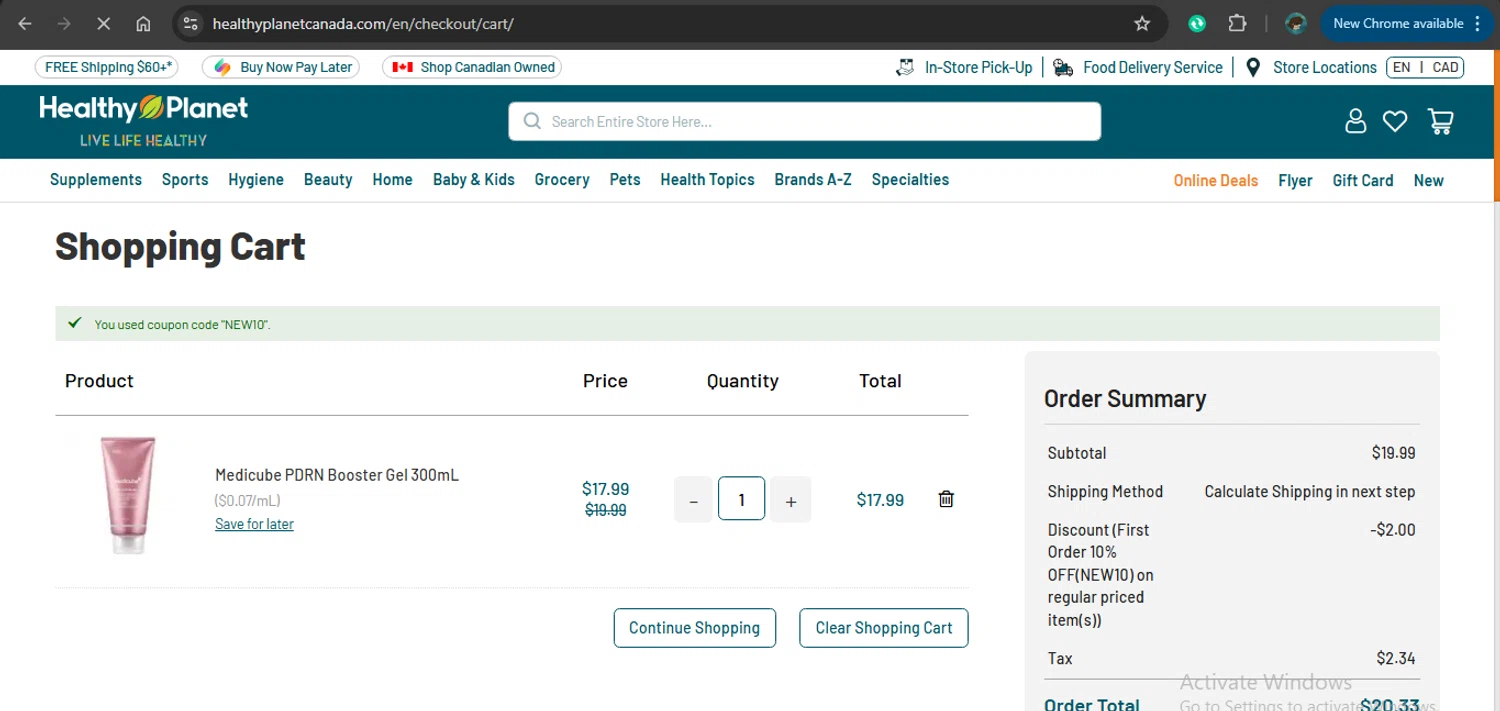This screenshot has width=1500, height=711.
Task: Click Clear Shopping Cart button
Action: pyautogui.click(x=884, y=628)
